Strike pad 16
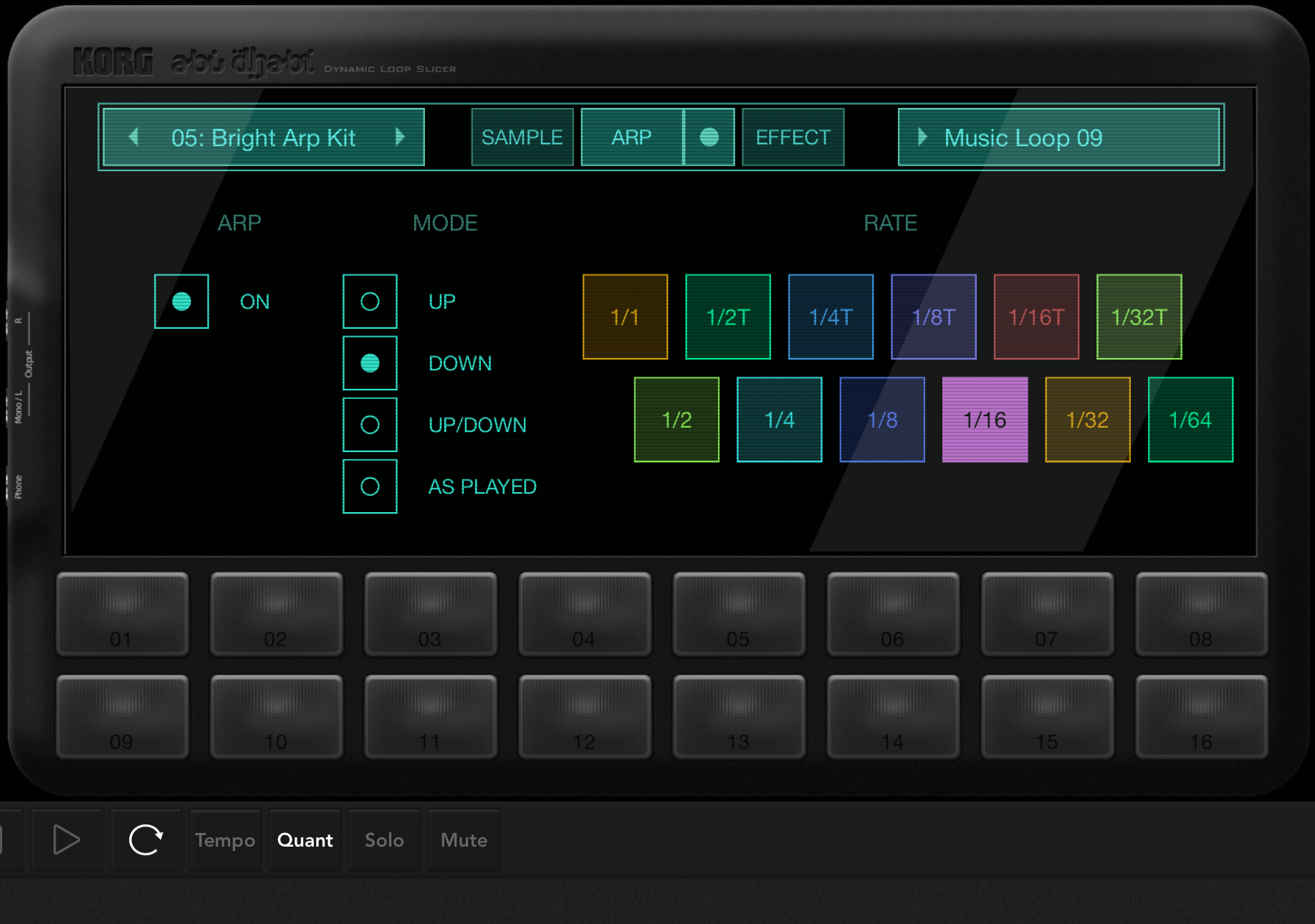1315x924 pixels. click(x=1201, y=716)
